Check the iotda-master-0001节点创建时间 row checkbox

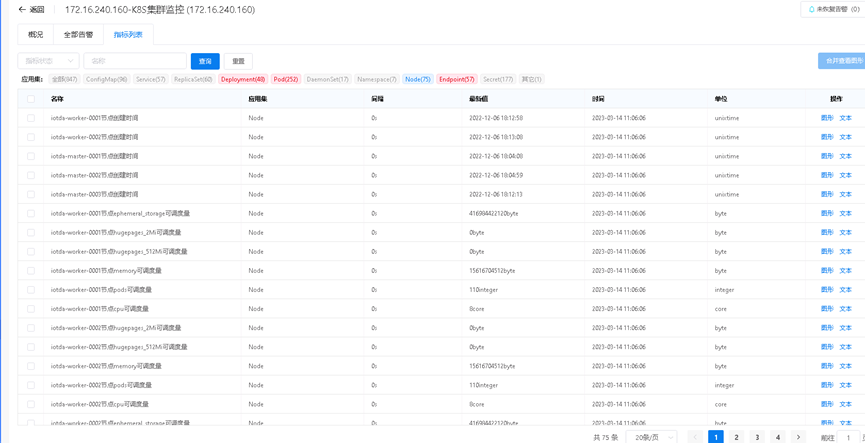click(31, 156)
